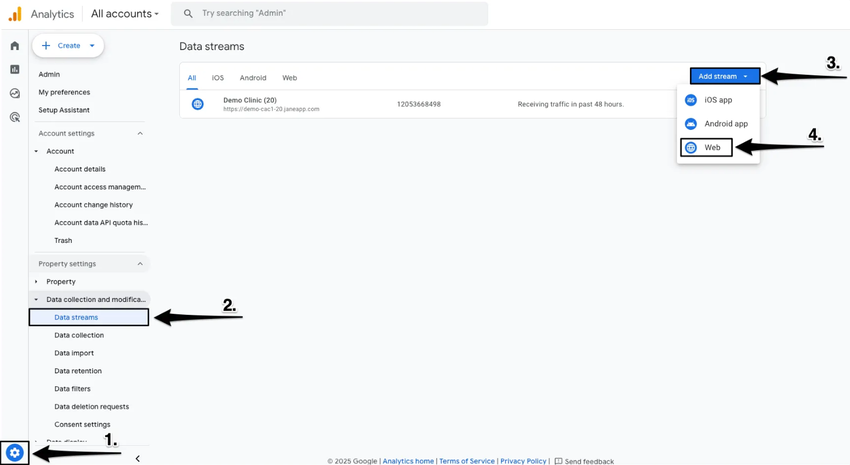The height and width of the screenshot is (465, 850).
Task: Open the Add stream dropdown
Action: [724, 76]
